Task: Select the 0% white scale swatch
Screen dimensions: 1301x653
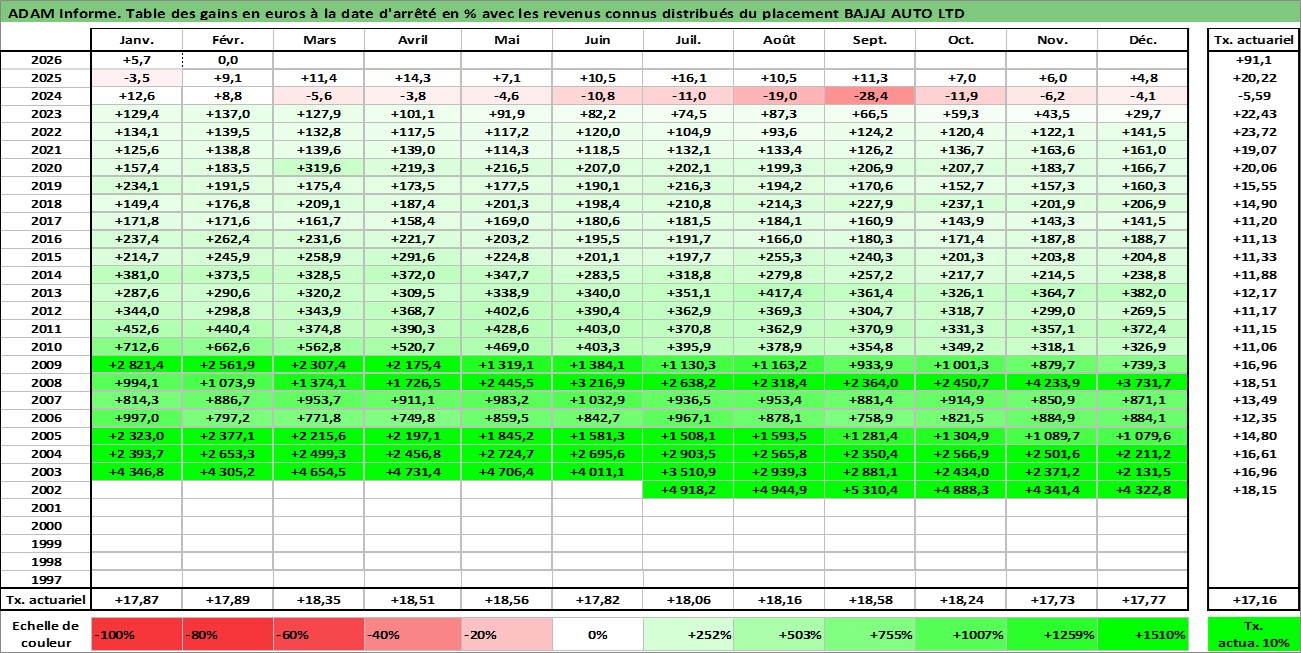Action: (598, 634)
